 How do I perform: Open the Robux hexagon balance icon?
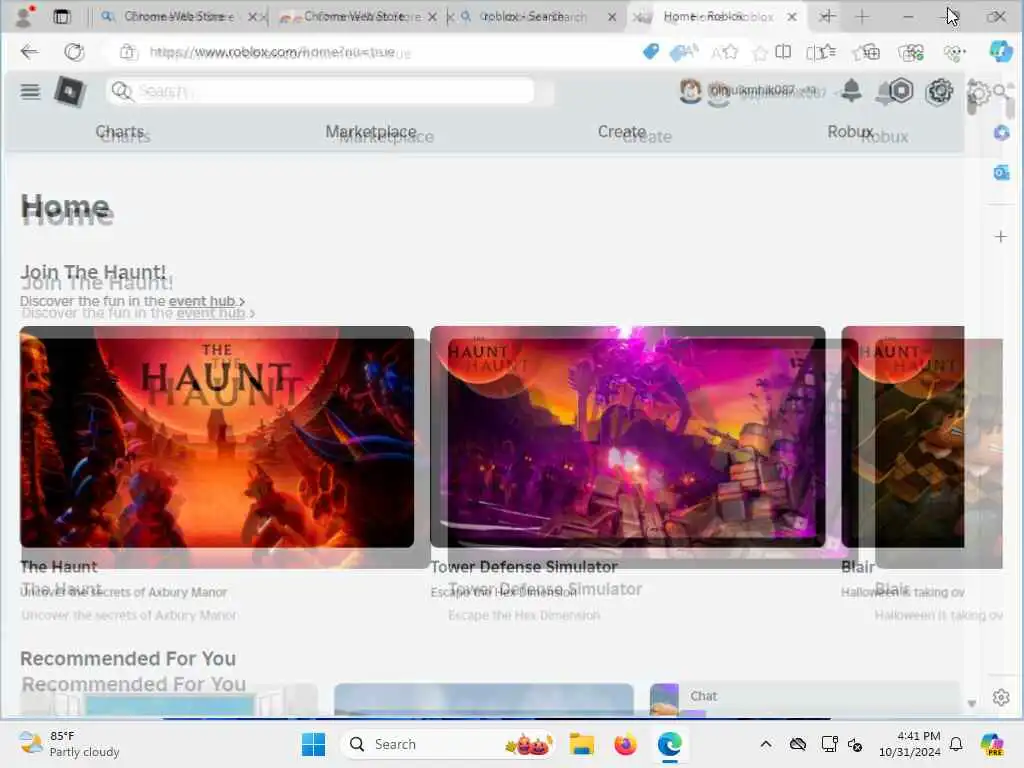tap(901, 91)
